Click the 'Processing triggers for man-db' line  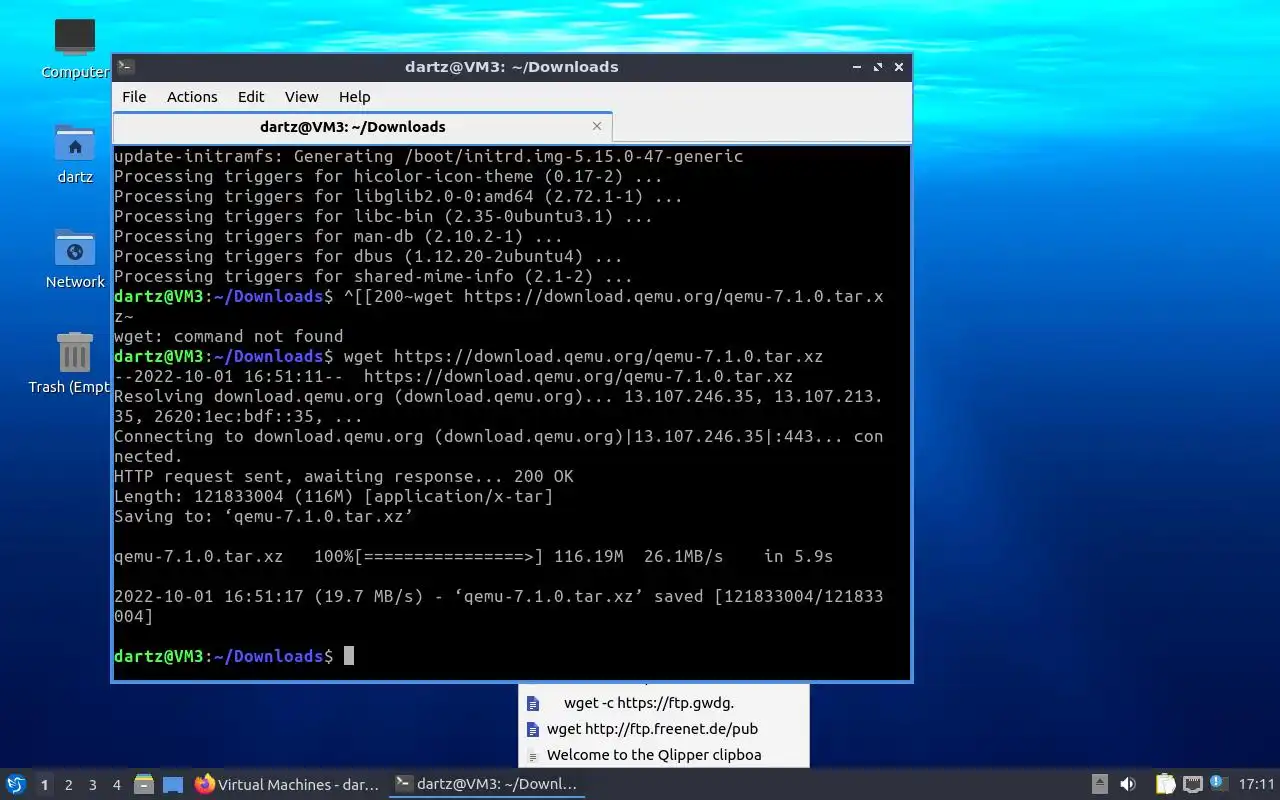click(x=338, y=236)
